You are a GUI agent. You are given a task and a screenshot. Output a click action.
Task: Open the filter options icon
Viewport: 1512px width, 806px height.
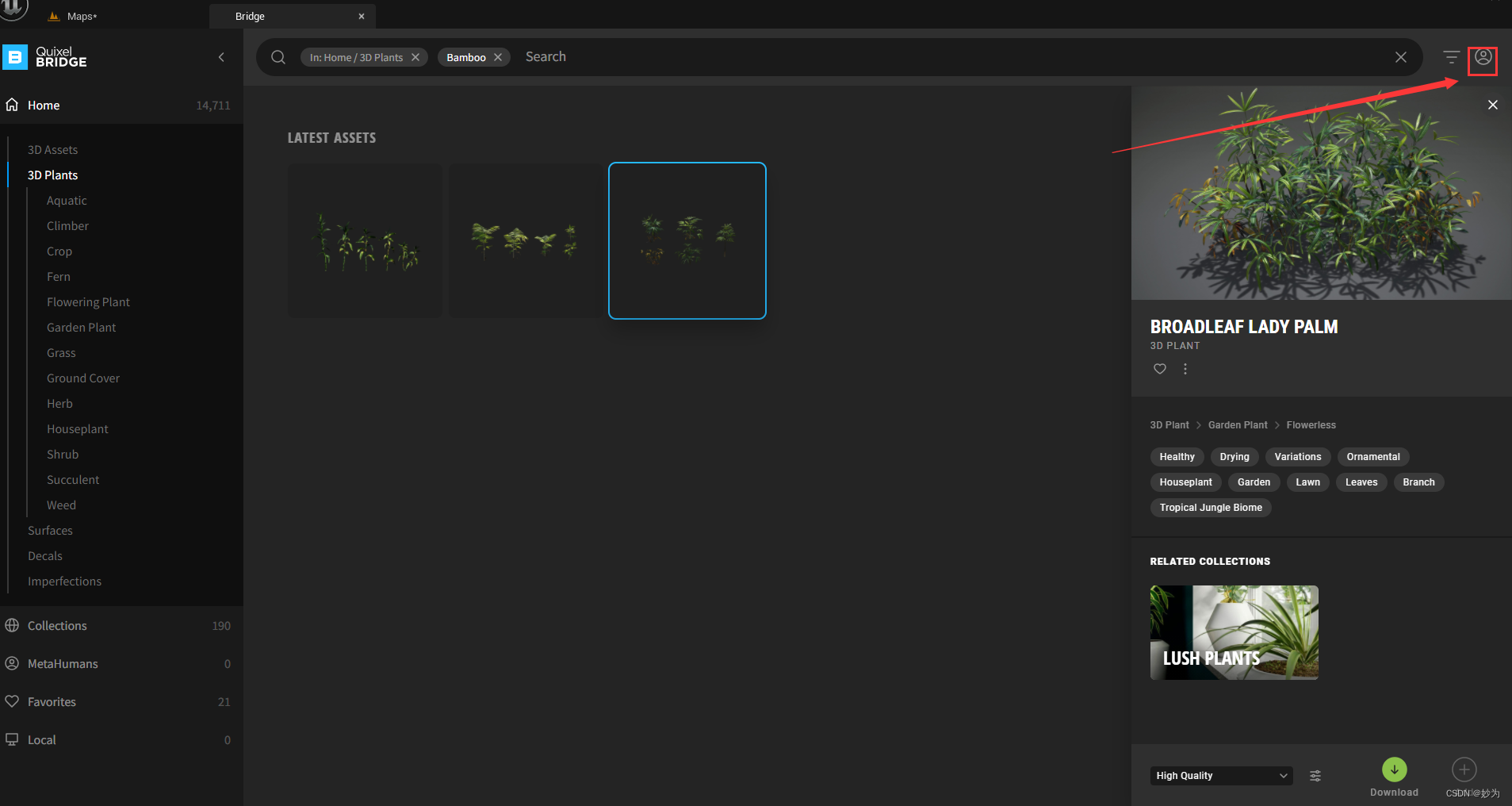point(1451,57)
